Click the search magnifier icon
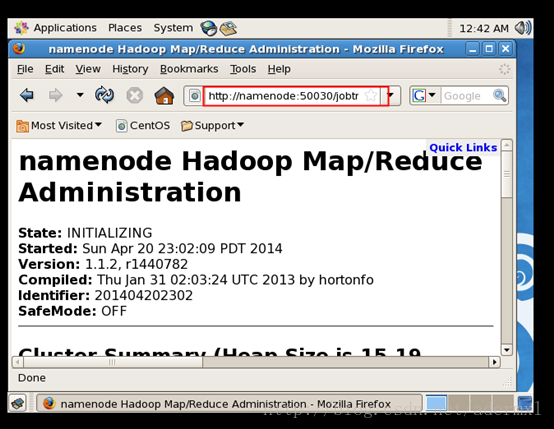 pos(500,95)
